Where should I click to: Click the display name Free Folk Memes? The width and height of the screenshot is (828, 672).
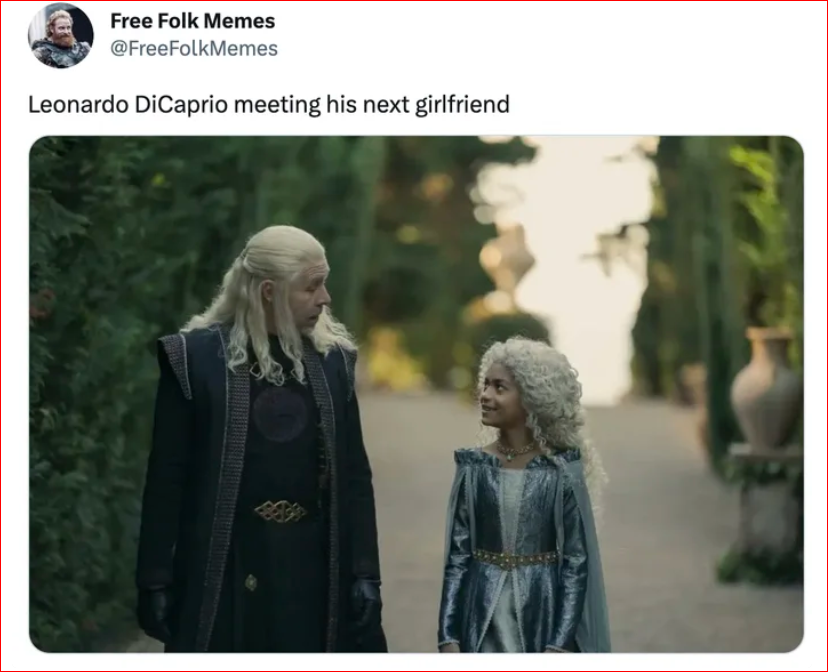193,21
